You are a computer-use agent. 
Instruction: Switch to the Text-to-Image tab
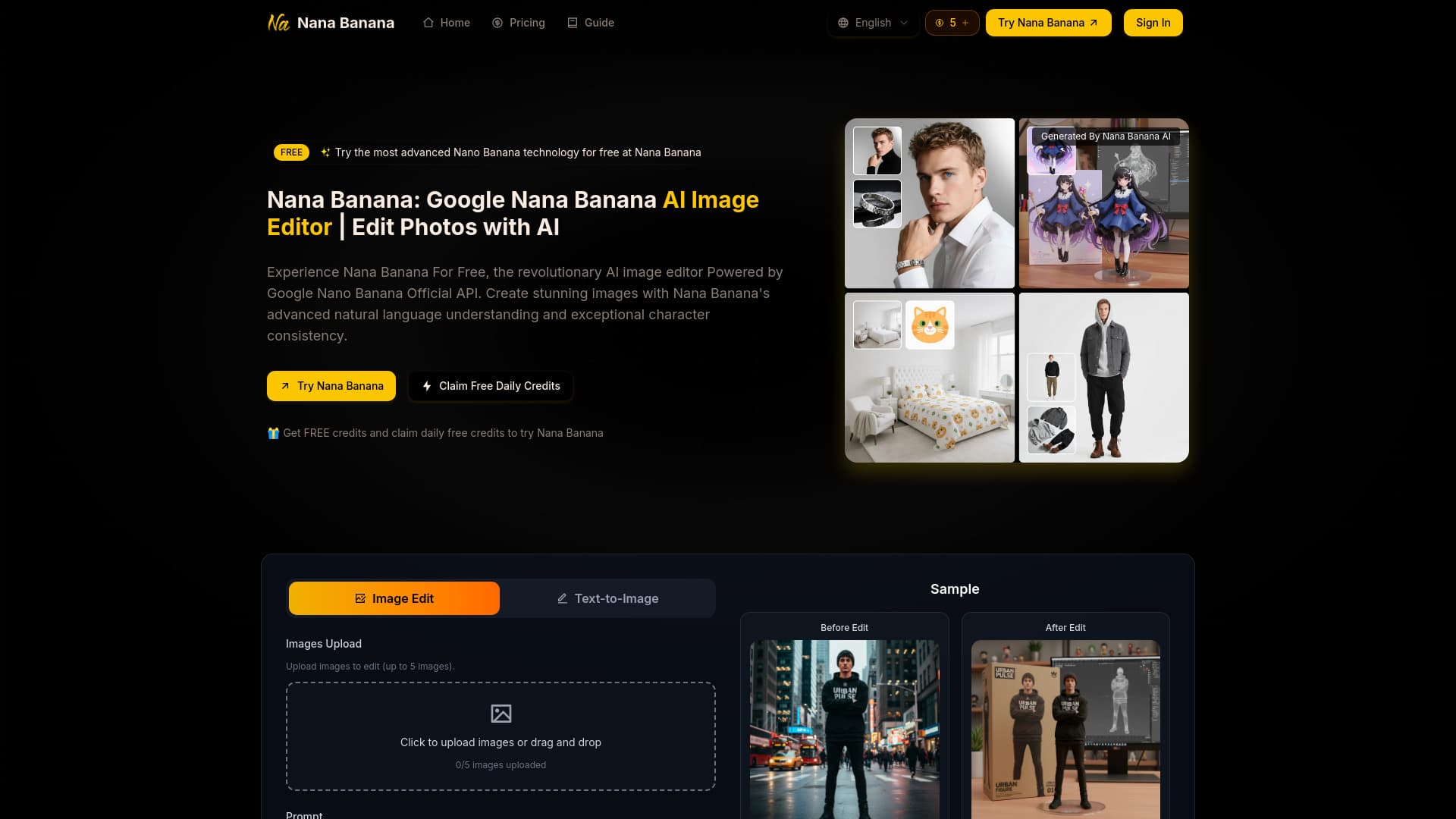[607, 598]
